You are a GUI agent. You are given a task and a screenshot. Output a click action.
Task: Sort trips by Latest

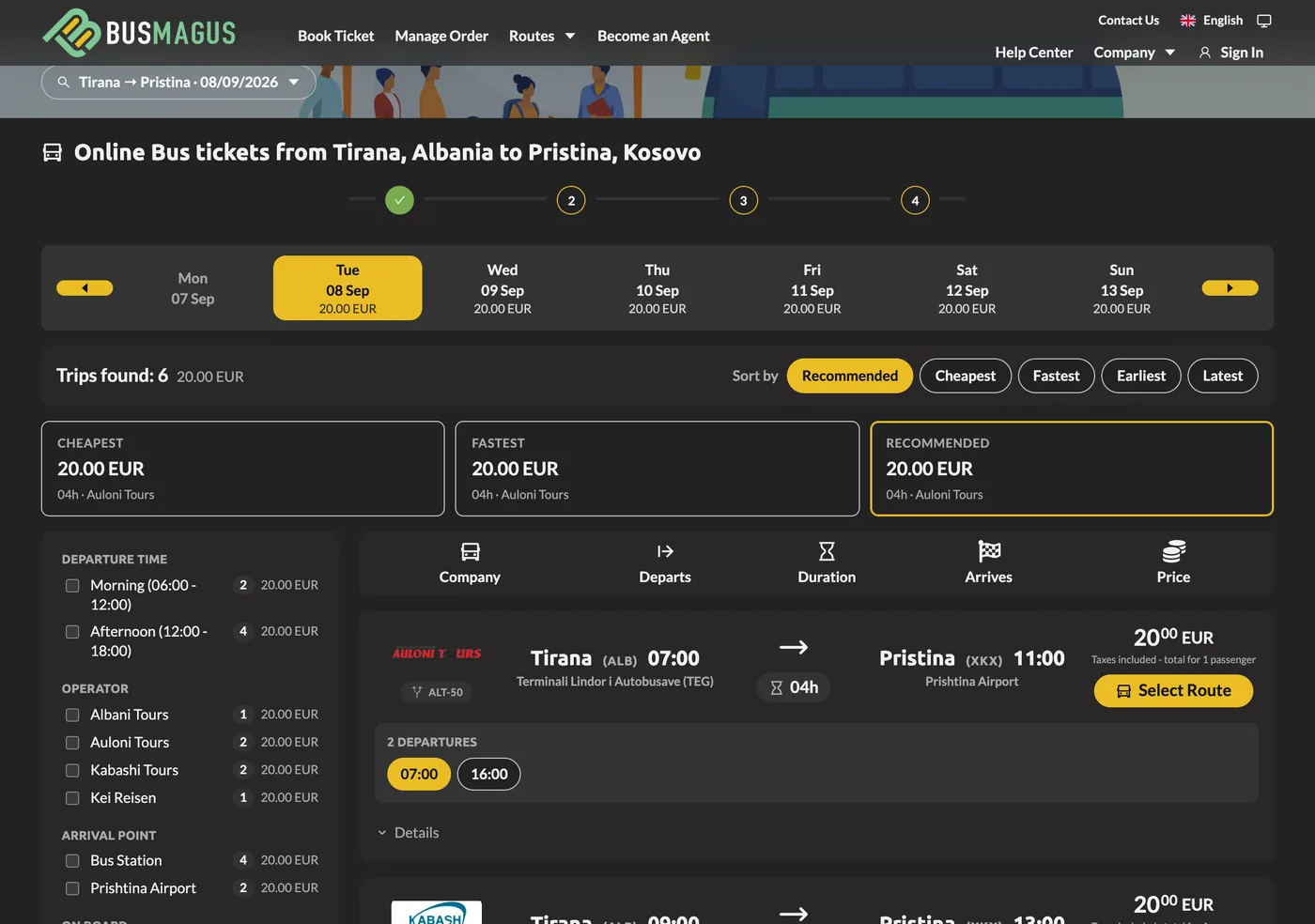coord(1223,377)
